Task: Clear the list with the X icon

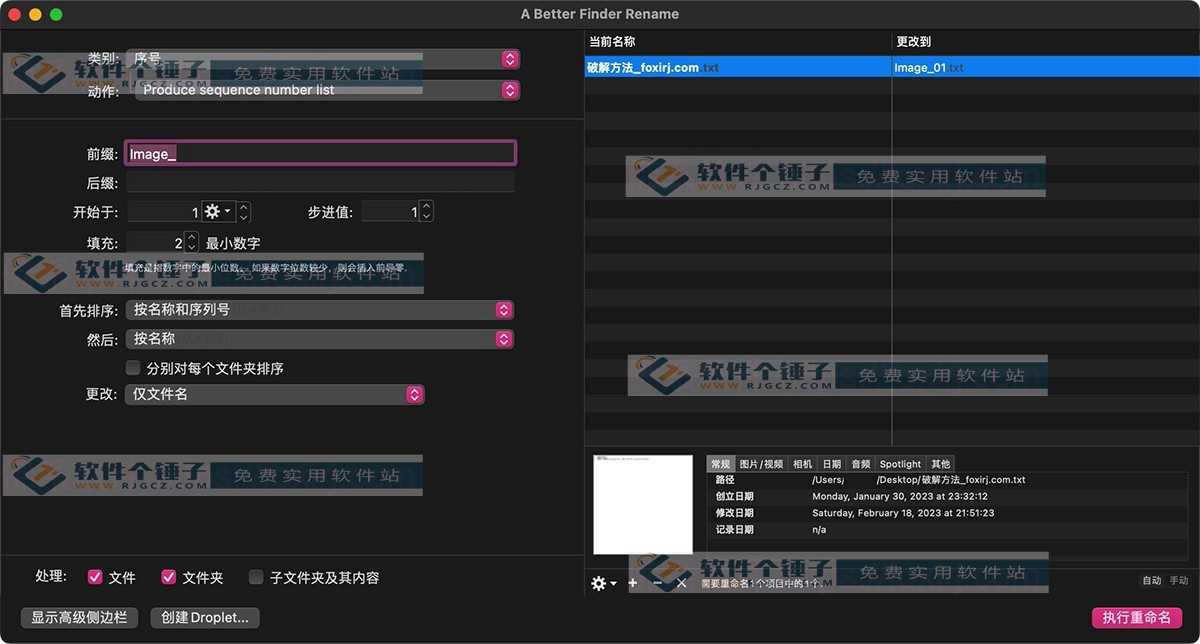Action: click(682, 583)
